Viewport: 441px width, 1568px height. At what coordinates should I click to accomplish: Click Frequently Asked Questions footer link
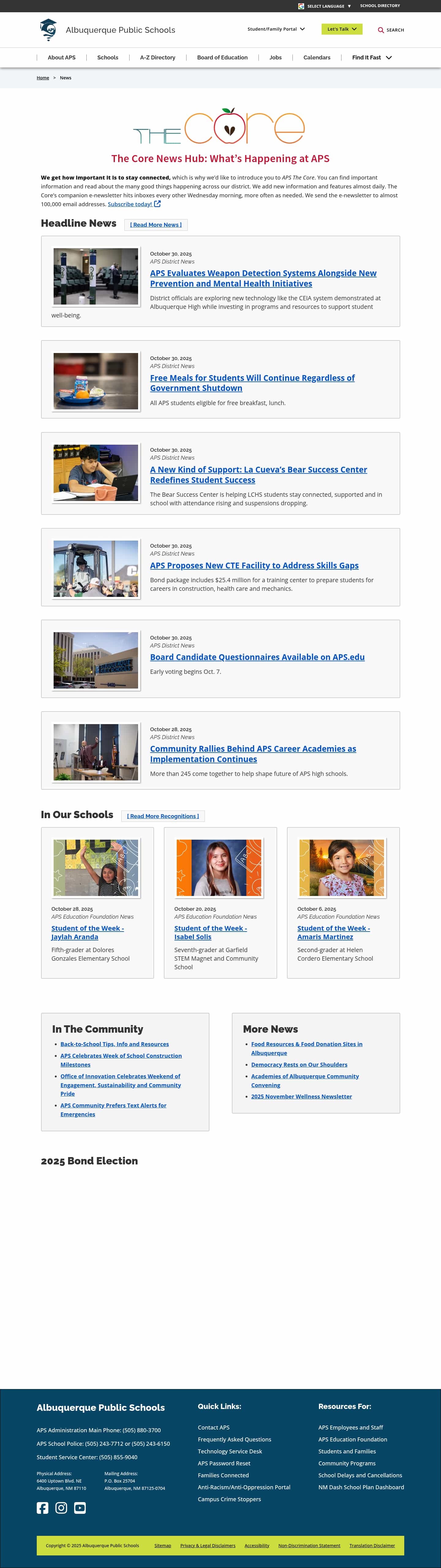click(234, 1440)
